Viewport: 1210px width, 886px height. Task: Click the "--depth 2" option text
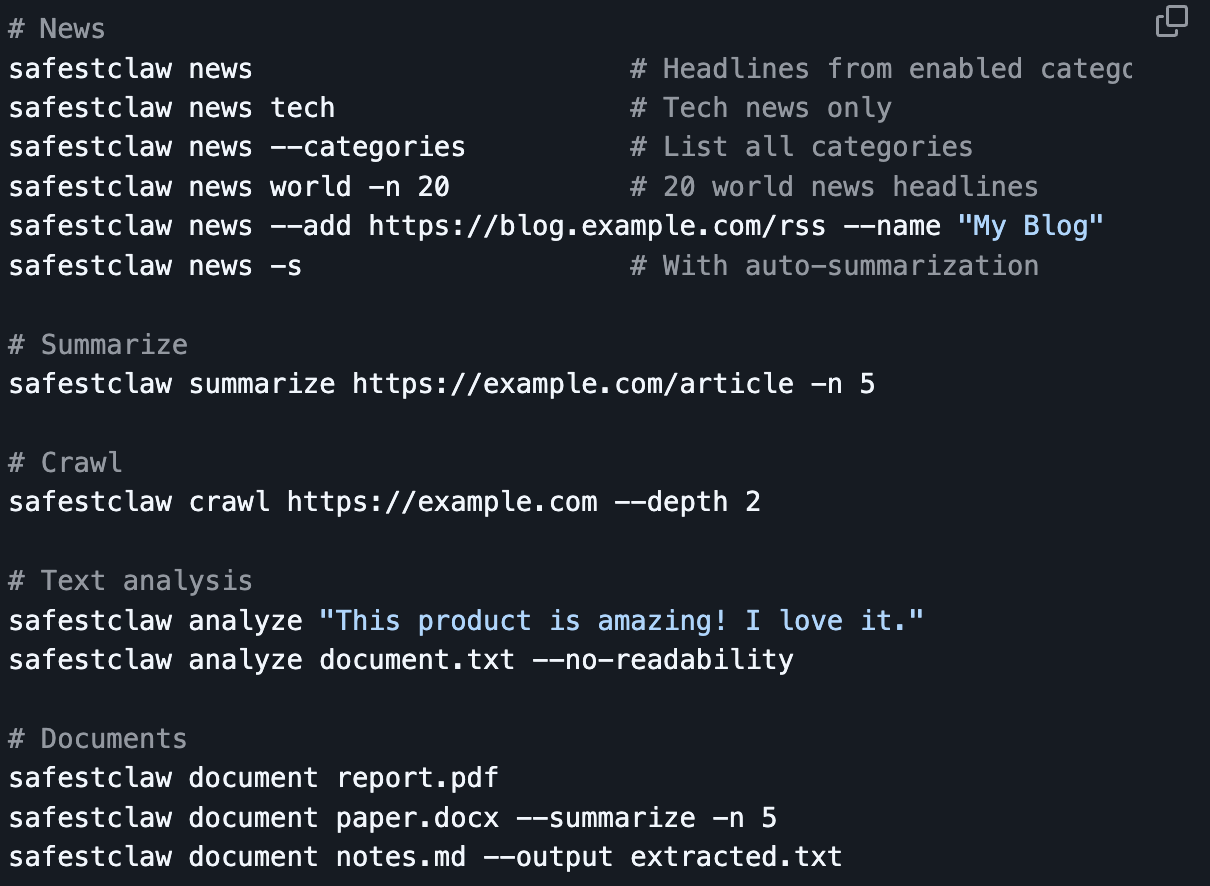click(687, 502)
